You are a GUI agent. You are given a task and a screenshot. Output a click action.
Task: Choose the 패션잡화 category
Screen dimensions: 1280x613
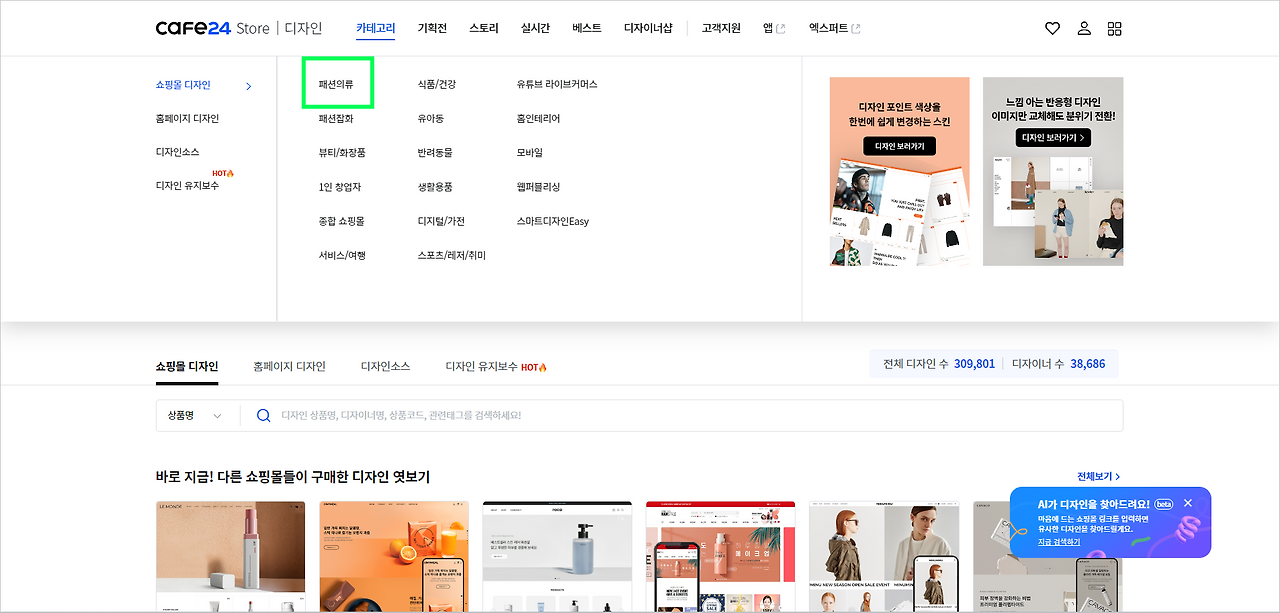tap(336, 118)
